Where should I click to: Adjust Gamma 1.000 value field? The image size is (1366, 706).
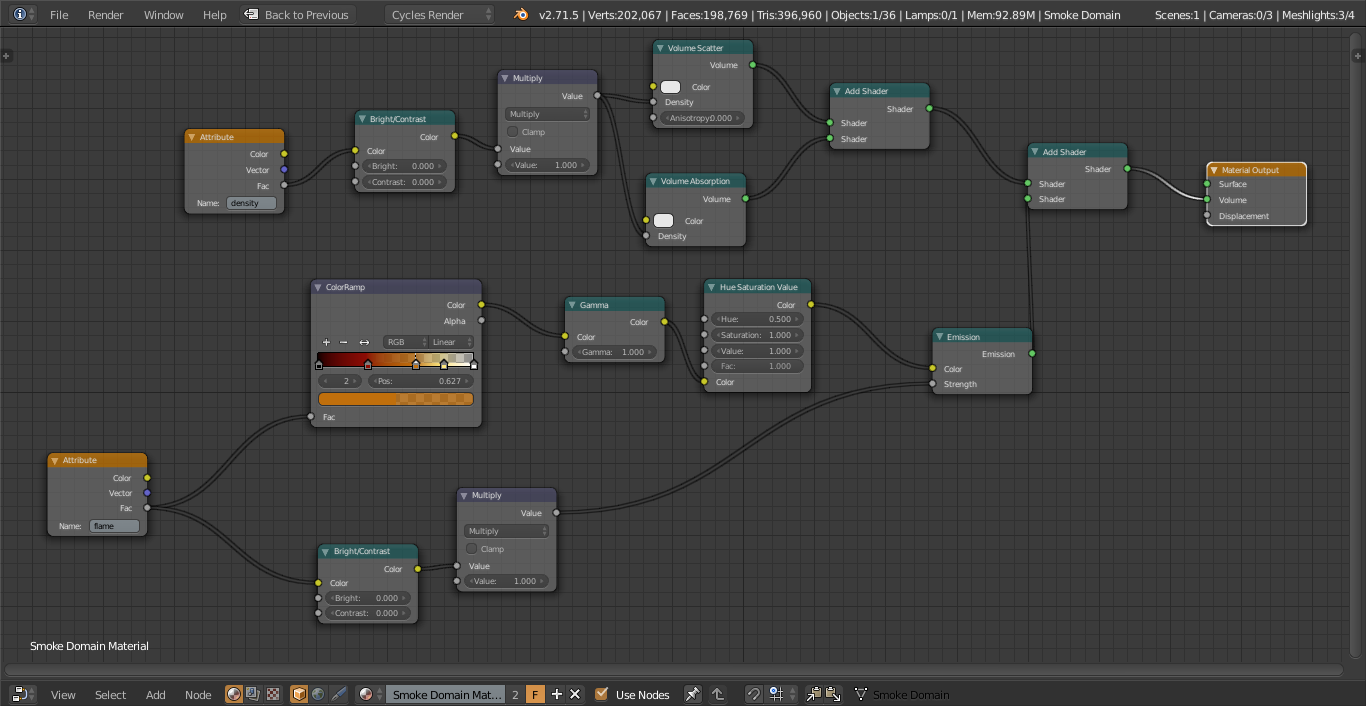(612, 352)
